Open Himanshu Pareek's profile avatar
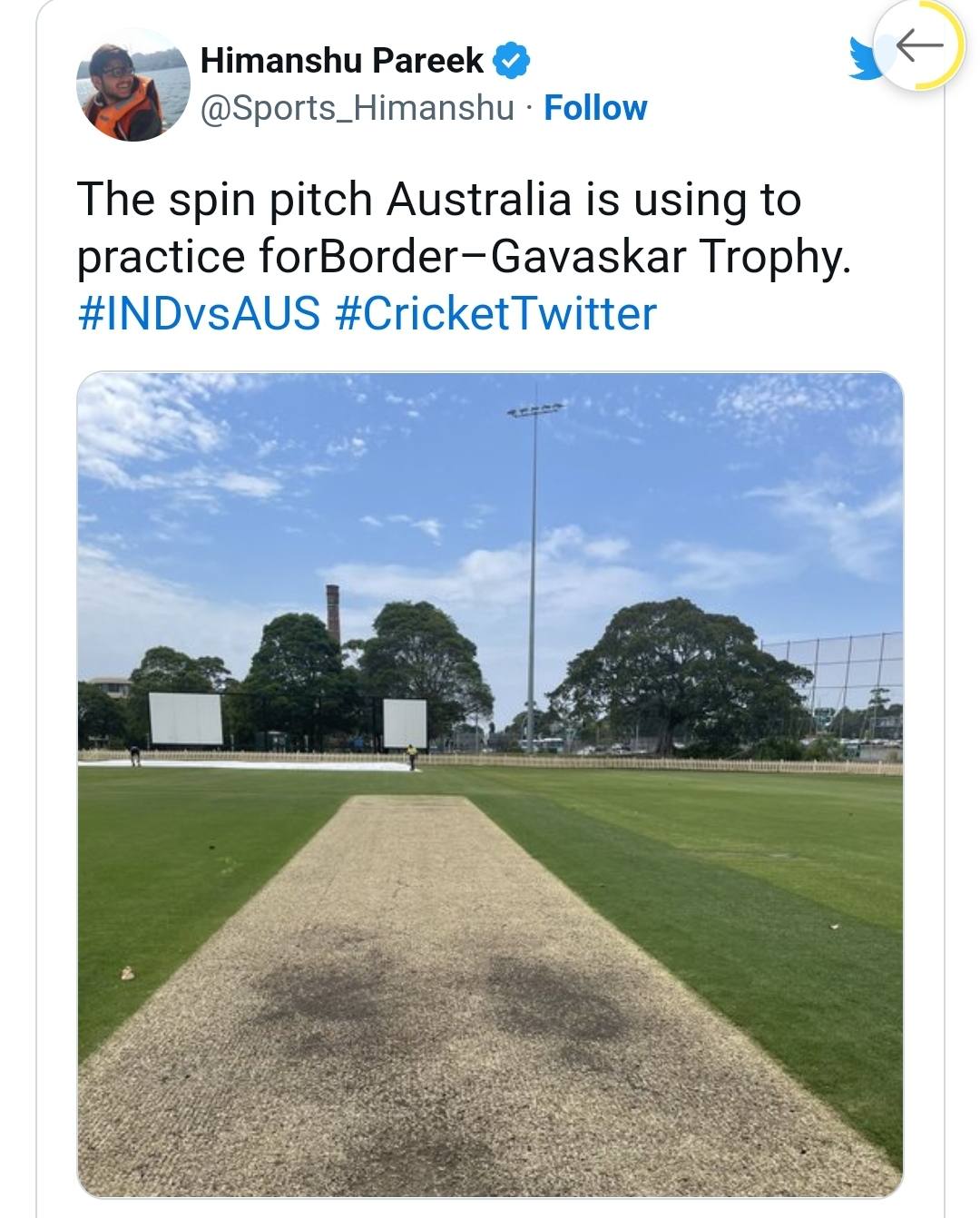 (133, 84)
